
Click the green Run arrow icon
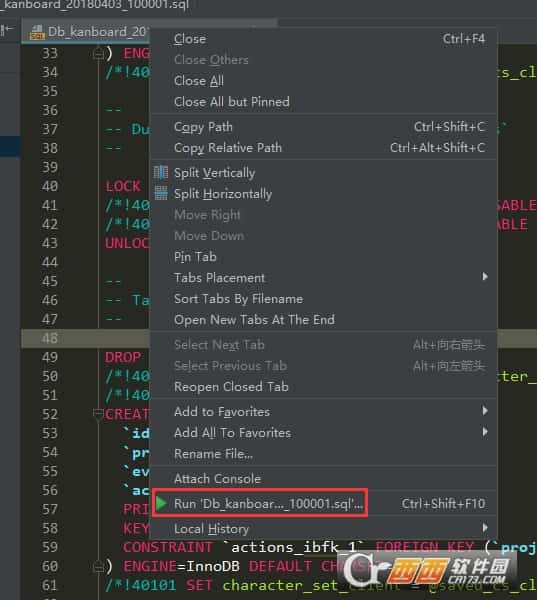tap(161, 503)
